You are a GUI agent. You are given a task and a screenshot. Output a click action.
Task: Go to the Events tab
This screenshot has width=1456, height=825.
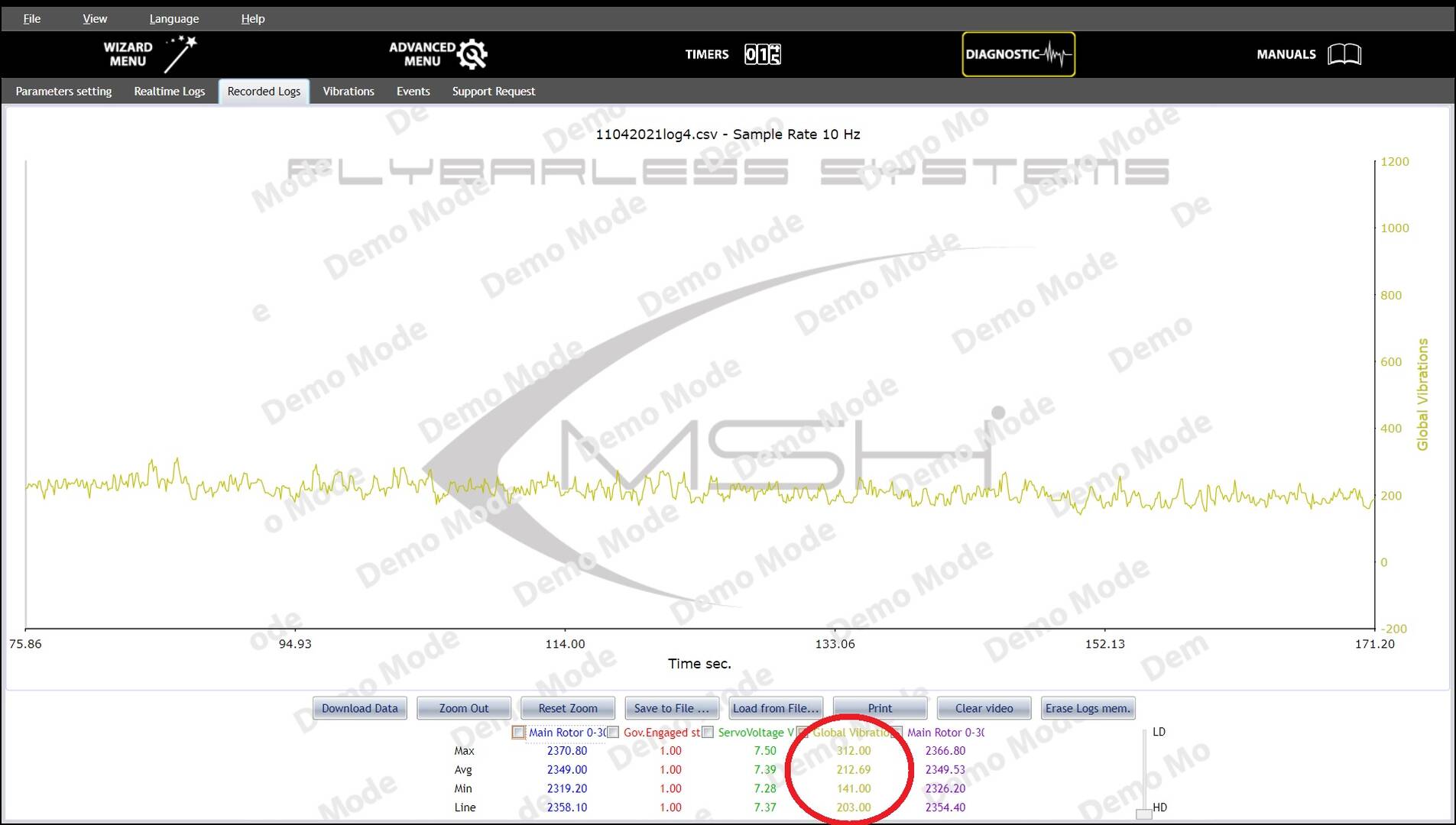413,91
